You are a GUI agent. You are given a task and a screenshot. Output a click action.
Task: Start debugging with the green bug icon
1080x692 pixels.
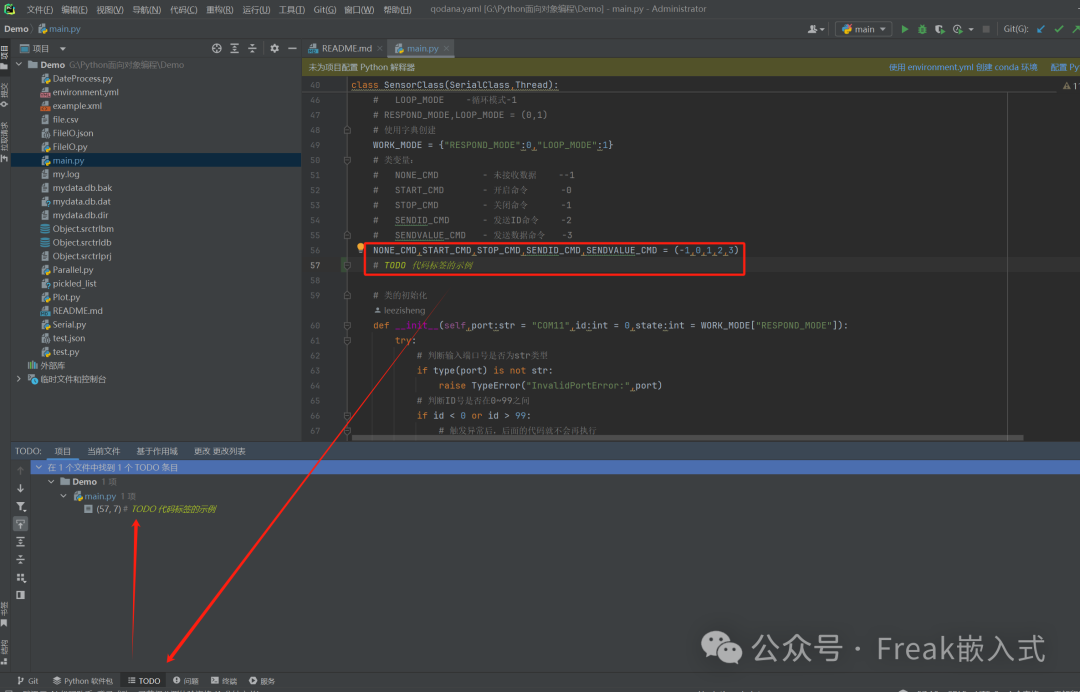point(922,29)
